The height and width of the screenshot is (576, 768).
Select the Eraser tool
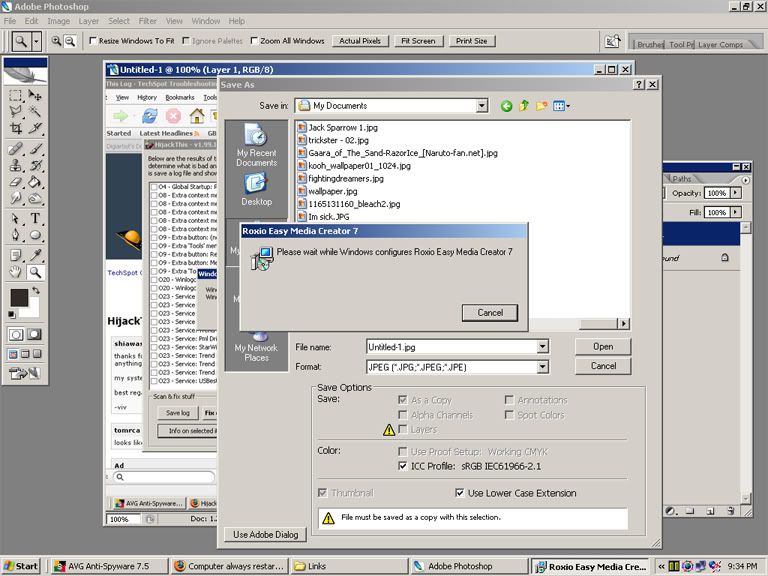[x=16, y=182]
